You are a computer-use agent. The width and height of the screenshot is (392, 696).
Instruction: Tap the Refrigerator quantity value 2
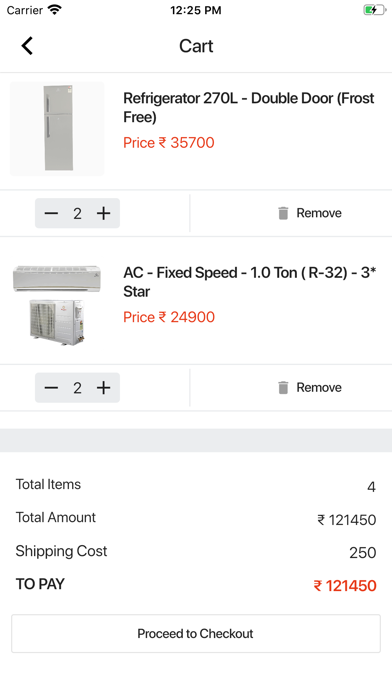click(77, 214)
